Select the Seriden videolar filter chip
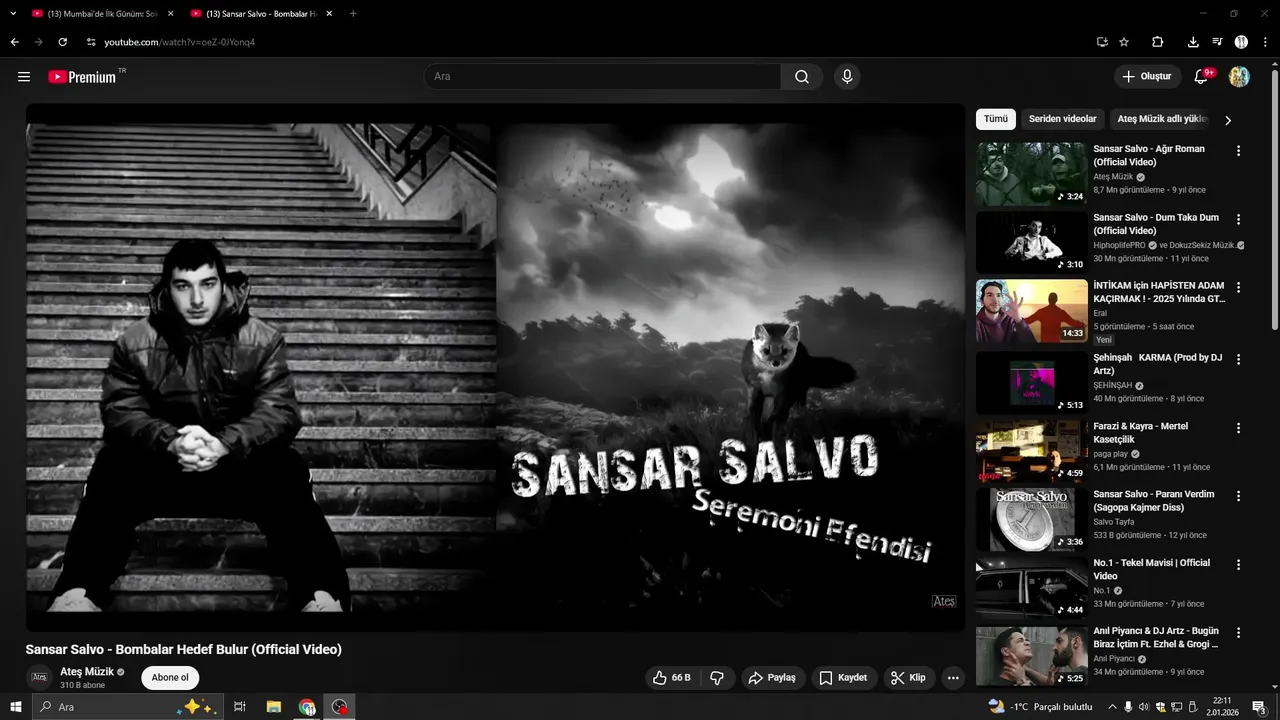 tap(1062, 119)
